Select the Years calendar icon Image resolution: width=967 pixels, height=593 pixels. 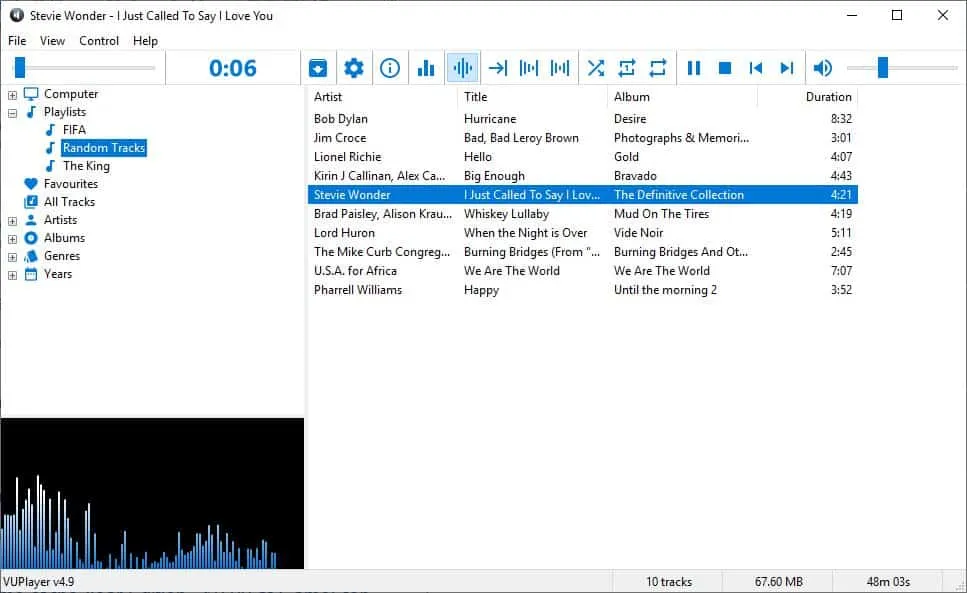pyautogui.click(x=31, y=274)
